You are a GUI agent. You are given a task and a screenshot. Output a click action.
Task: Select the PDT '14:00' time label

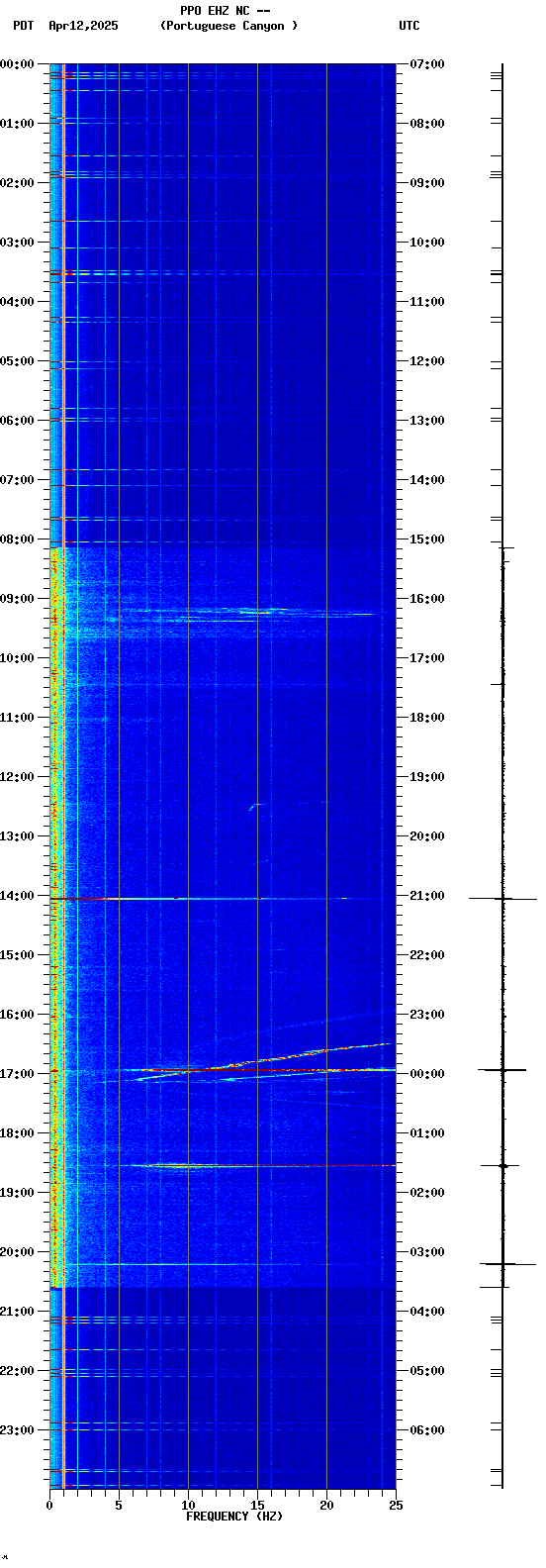(x=17, y=896)
